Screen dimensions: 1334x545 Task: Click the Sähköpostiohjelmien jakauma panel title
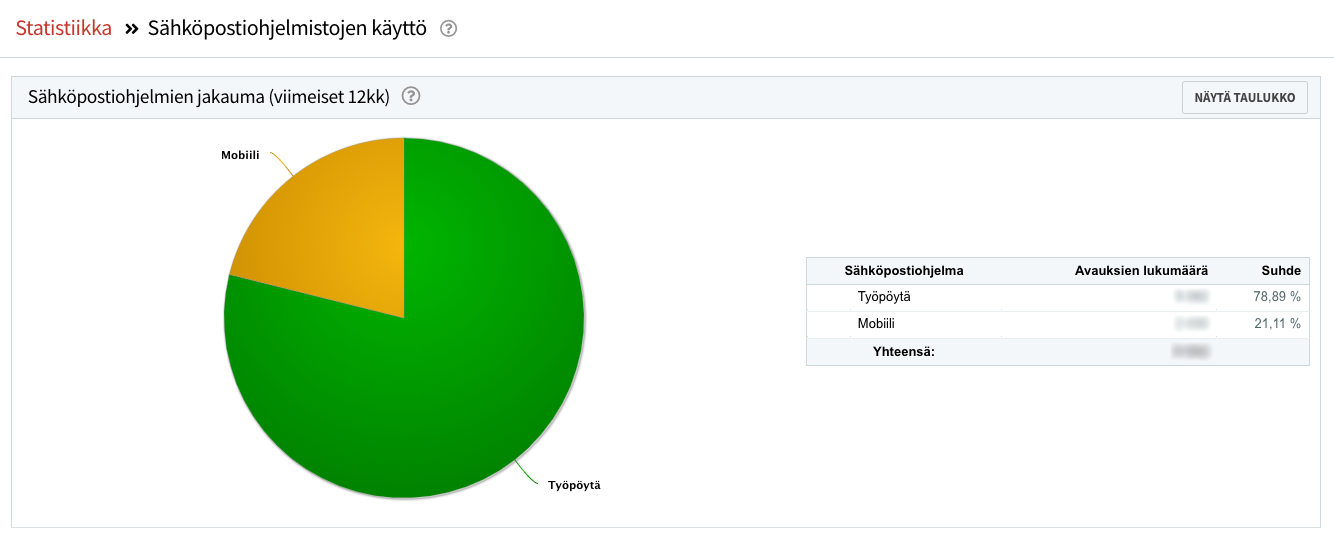tap(208, 97)
